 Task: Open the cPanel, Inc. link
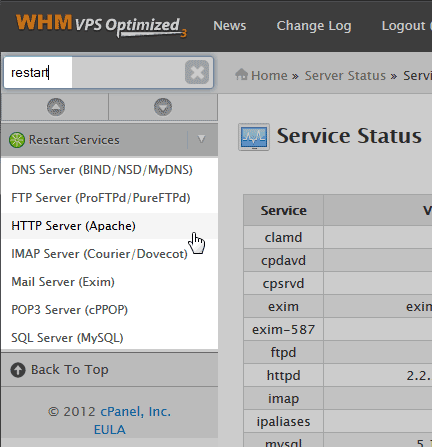pyautogui.click(x=136, y=412)
